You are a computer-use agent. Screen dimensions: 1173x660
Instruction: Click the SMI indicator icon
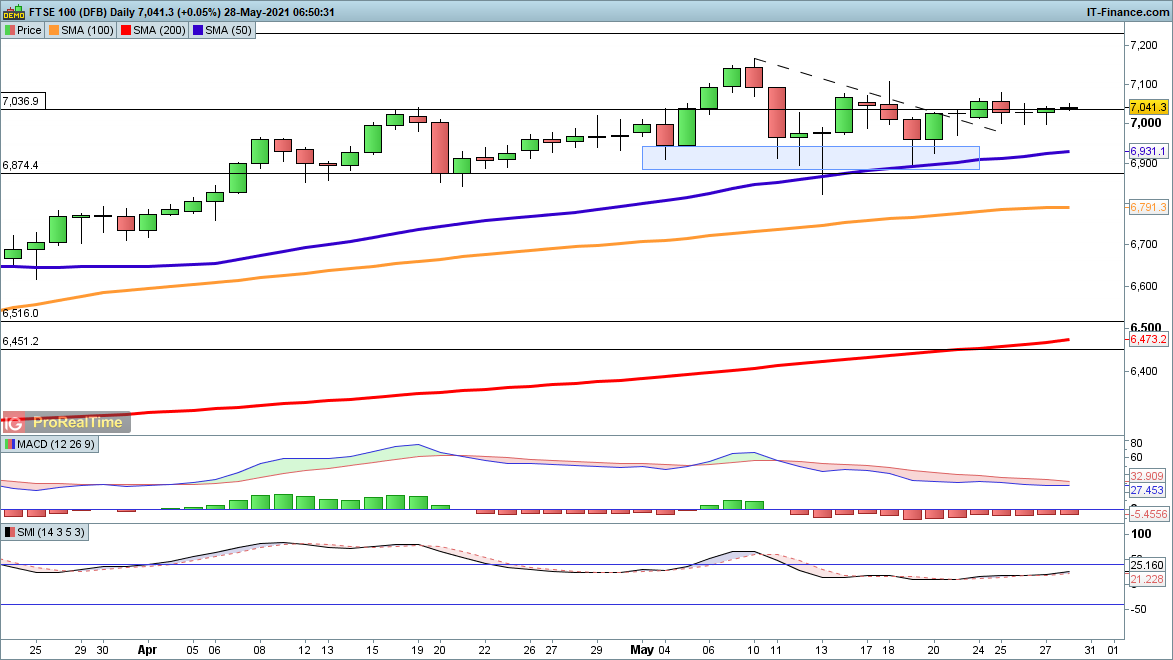click(10, 532)
